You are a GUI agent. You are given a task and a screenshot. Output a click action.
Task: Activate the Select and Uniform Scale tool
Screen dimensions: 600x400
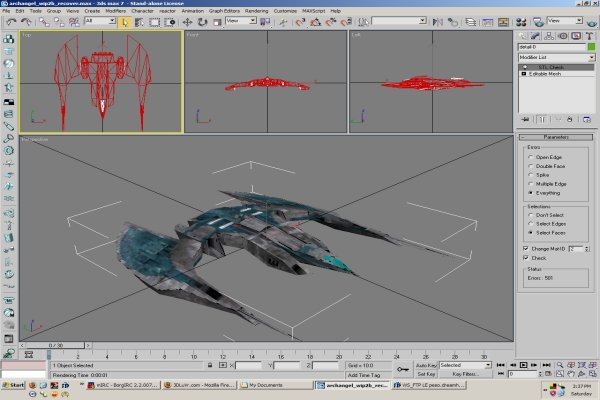(x=217, y=22)
